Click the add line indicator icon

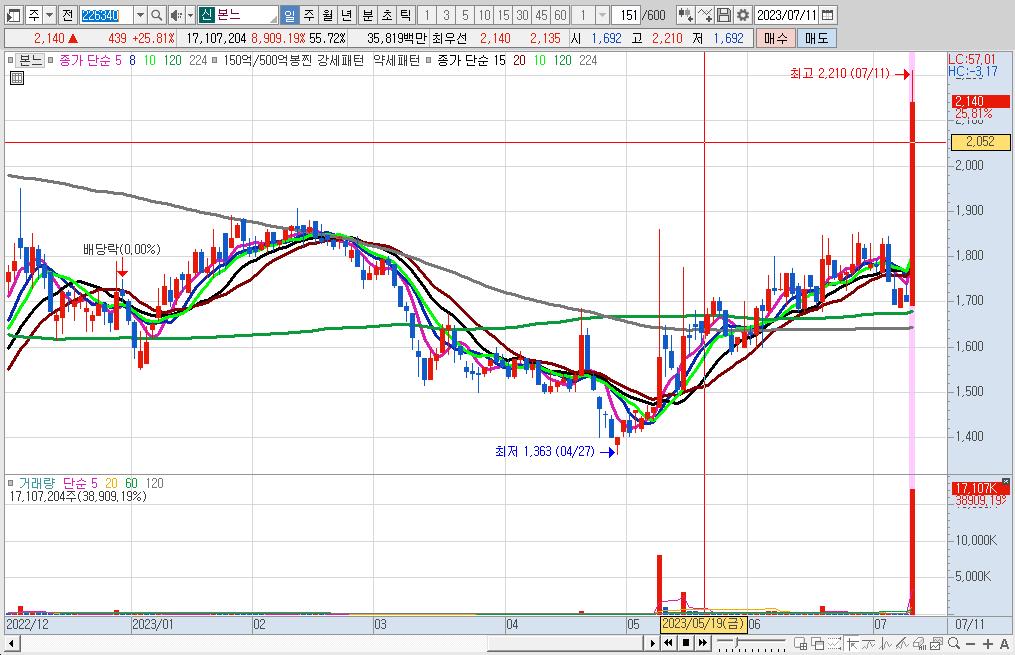click(x=705, y=14)
